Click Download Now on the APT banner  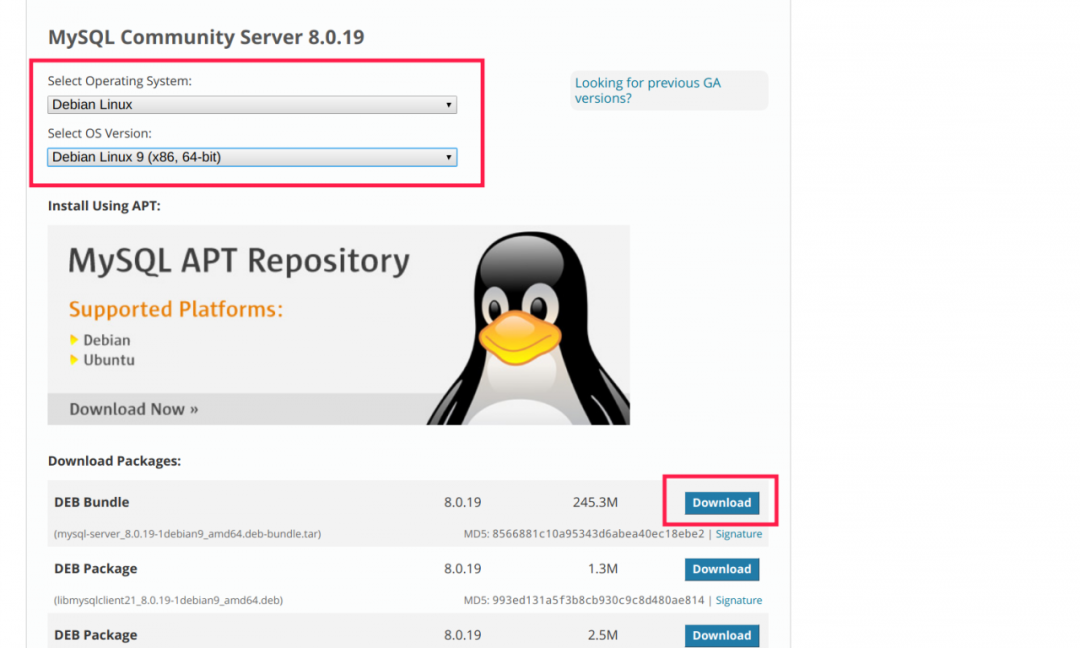coord(134,409)
